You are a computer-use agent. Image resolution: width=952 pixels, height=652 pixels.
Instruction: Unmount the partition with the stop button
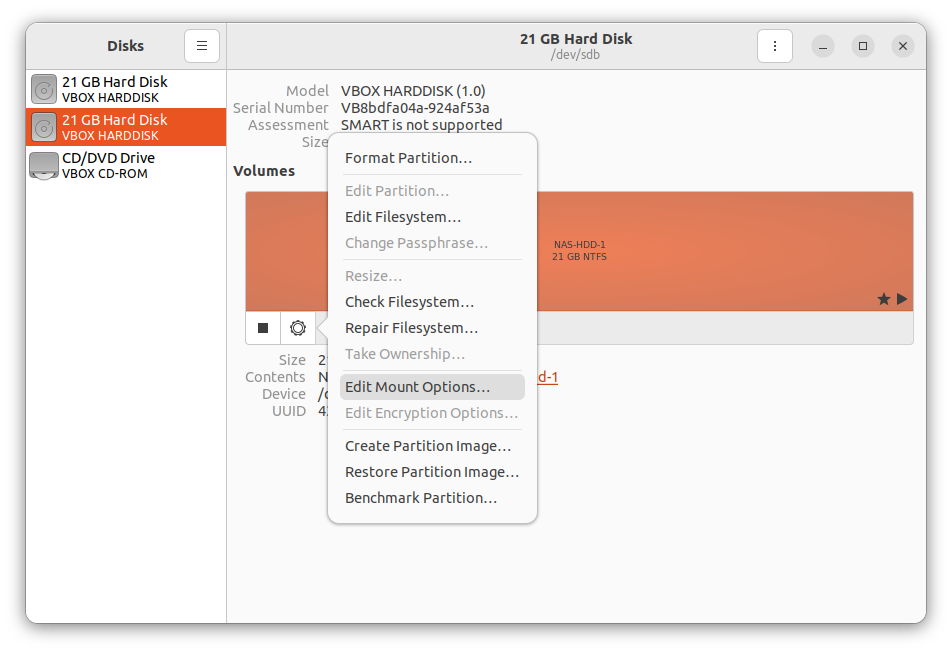[263, 328]
